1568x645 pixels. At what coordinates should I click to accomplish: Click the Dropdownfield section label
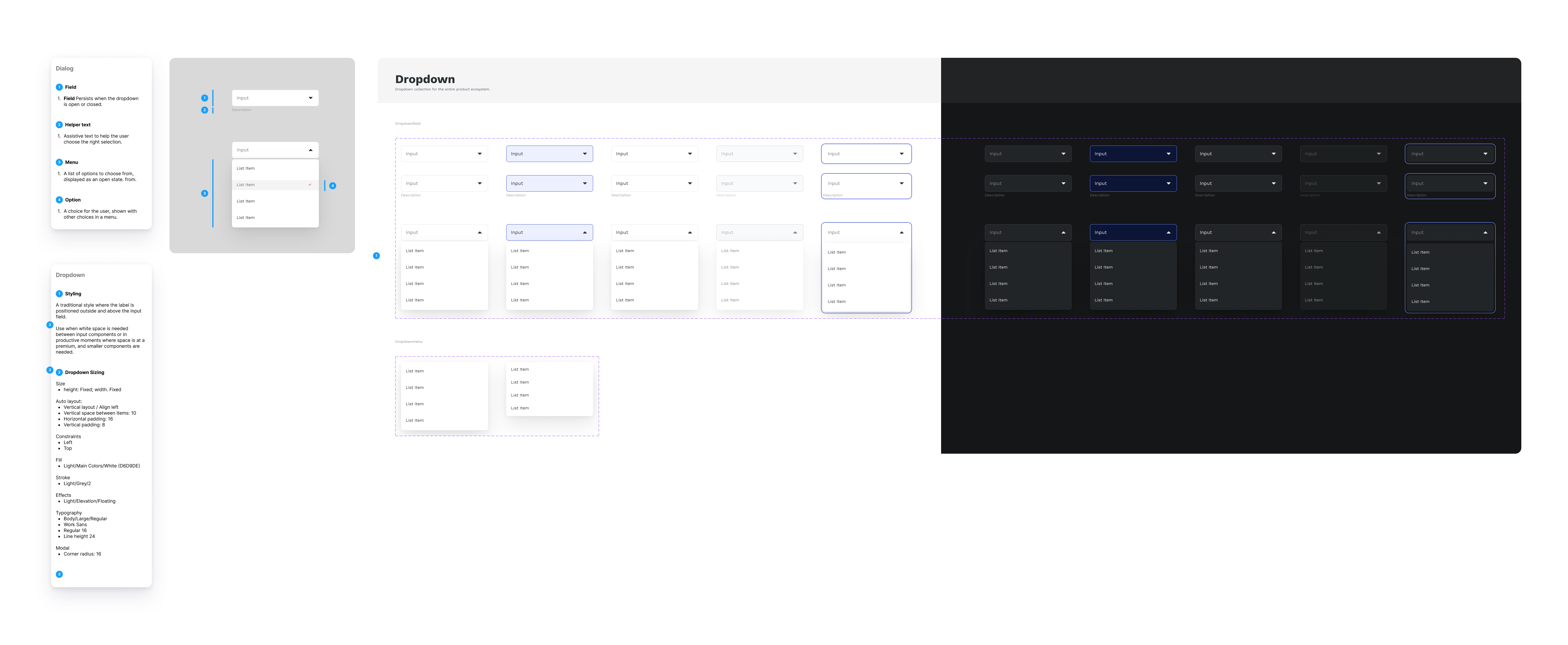point(408,124)
